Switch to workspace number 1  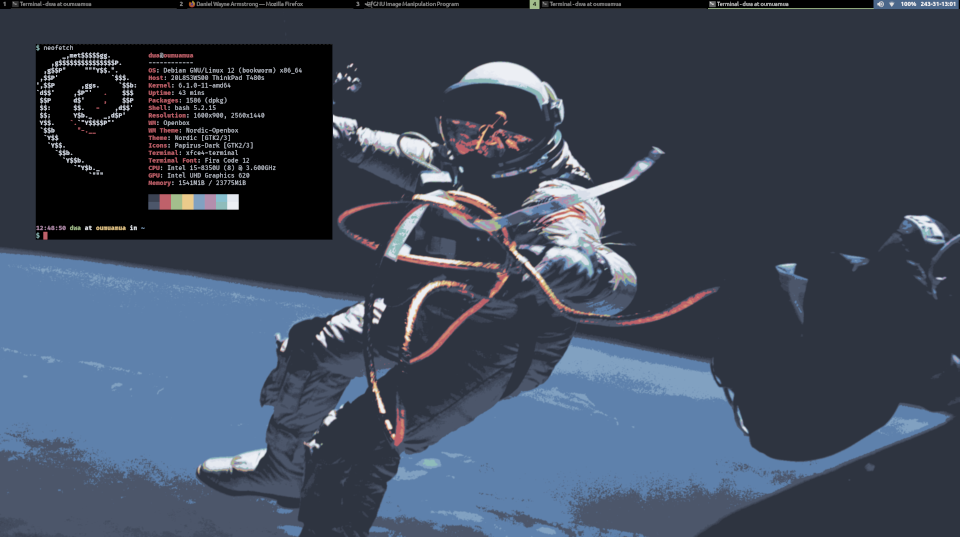[x=5, y=5]
